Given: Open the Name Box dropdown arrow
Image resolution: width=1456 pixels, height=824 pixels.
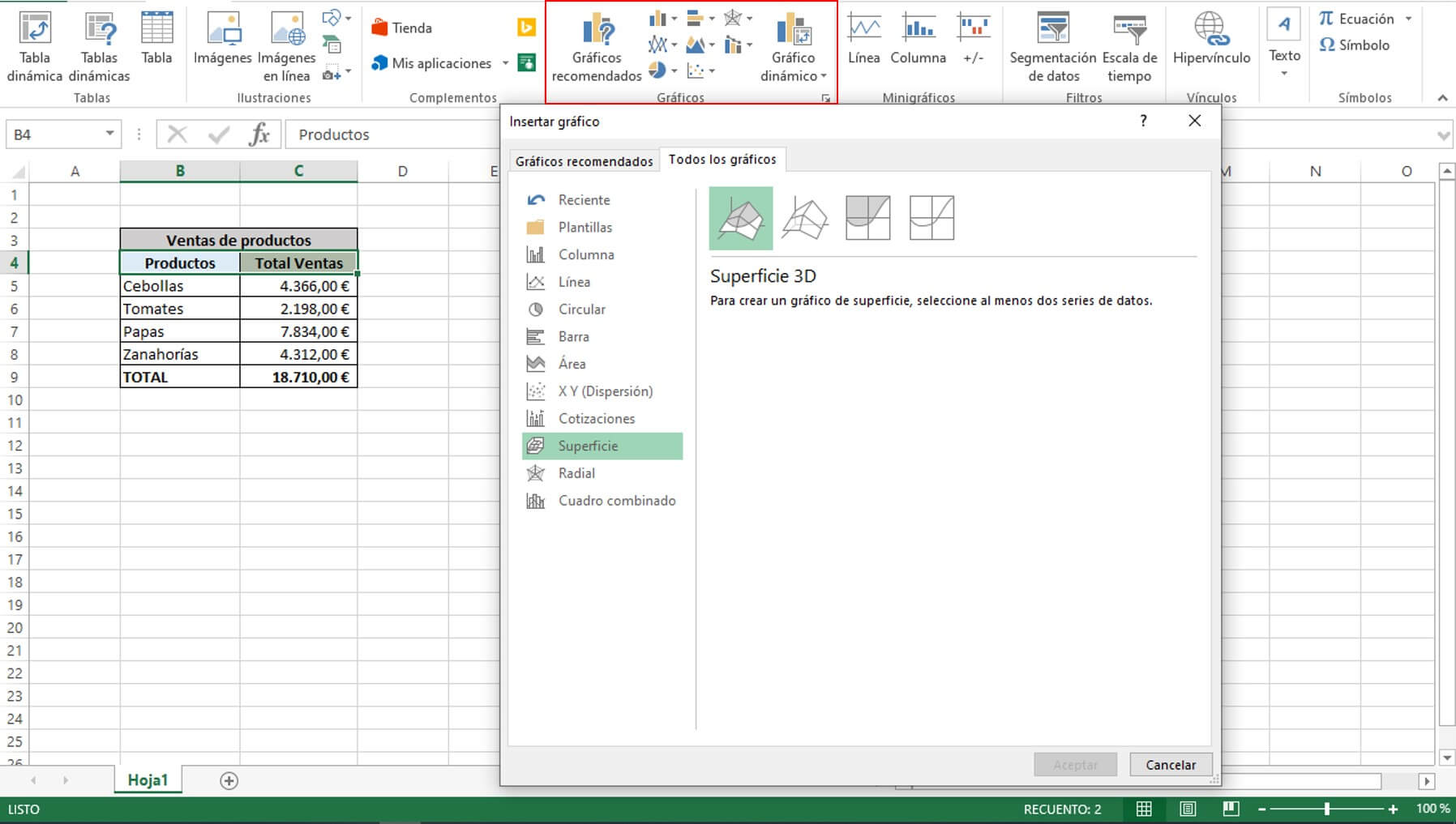Looking at the screenshot, I should coord(109,134).
